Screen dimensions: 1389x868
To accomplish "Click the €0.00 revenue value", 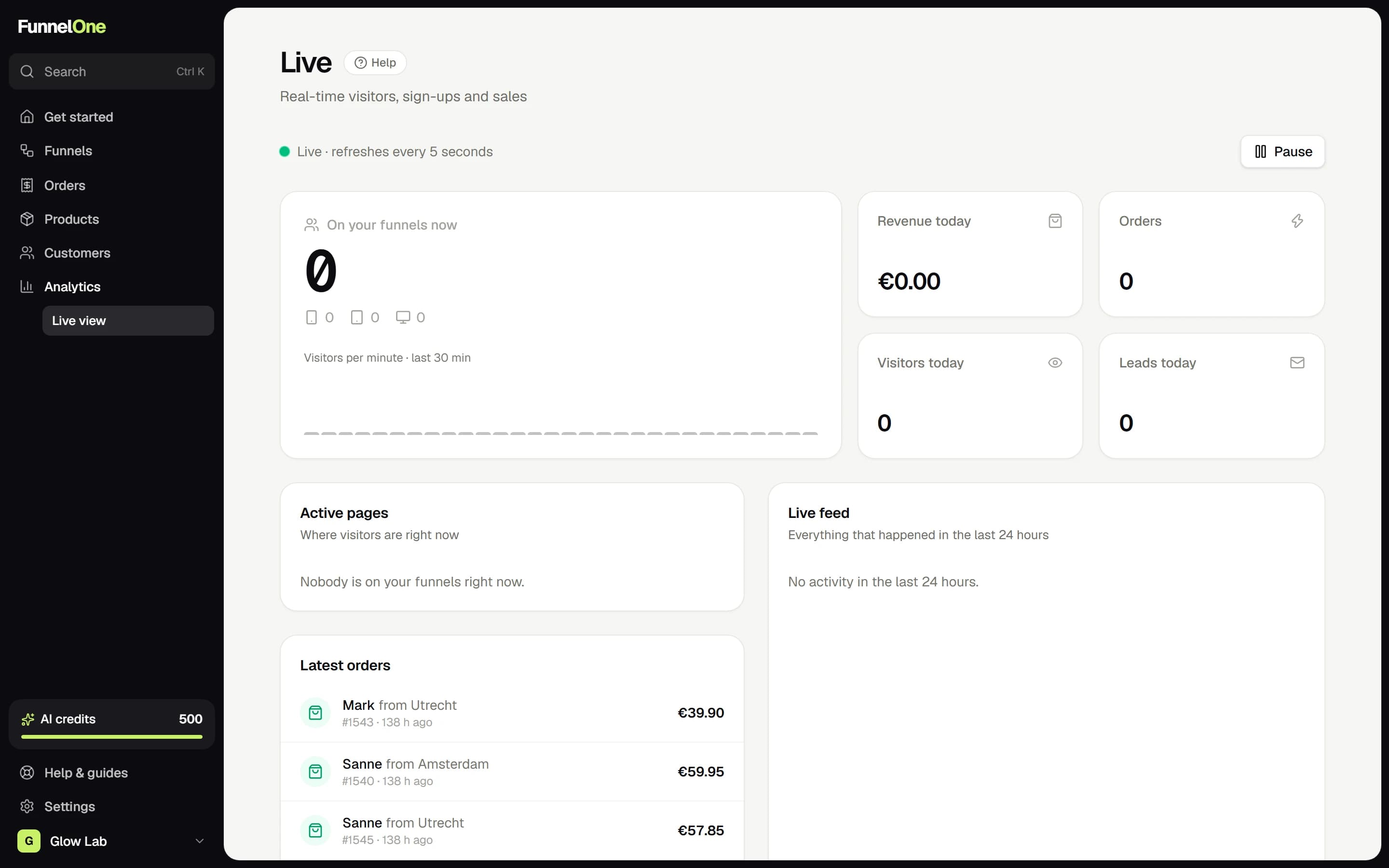I will click(x=909, y=281).
